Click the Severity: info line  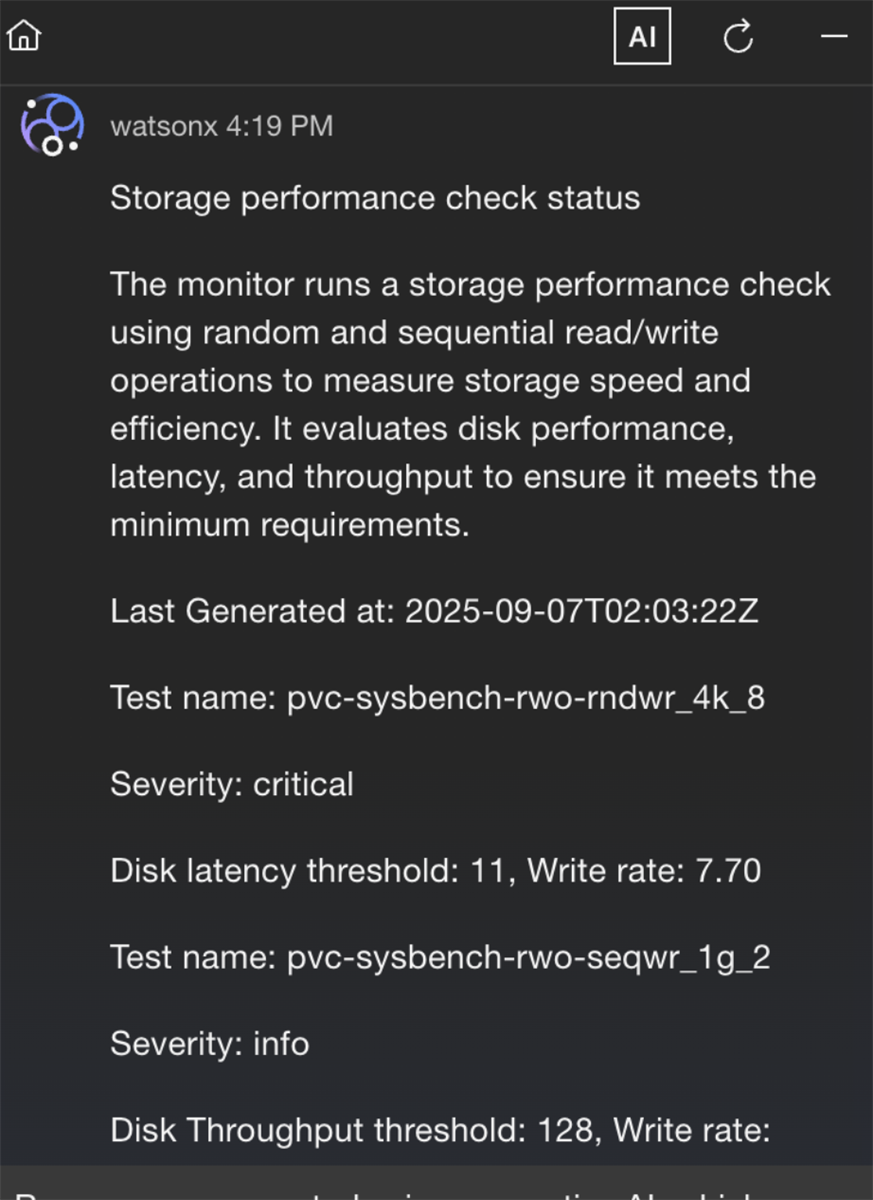pos(209,1044)
